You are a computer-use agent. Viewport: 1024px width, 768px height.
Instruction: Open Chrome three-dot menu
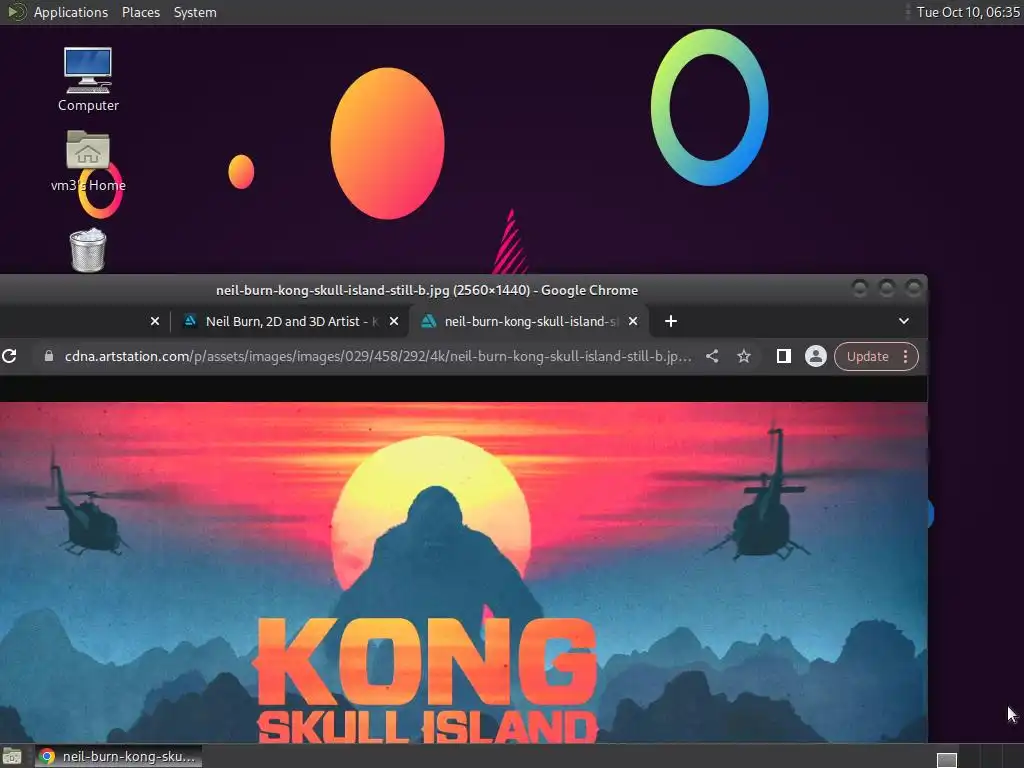tap(905, 357)
